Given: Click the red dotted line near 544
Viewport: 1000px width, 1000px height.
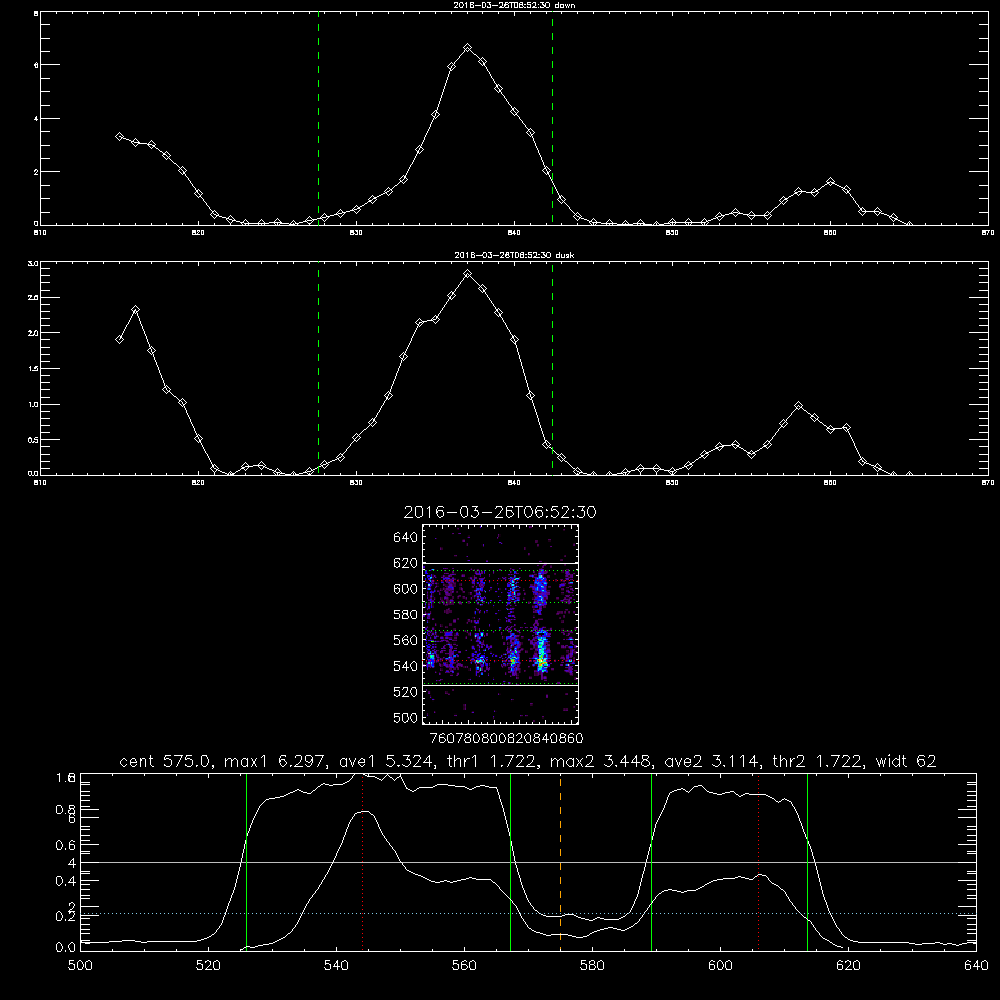Looking at the screenshot, I should 362,861.
